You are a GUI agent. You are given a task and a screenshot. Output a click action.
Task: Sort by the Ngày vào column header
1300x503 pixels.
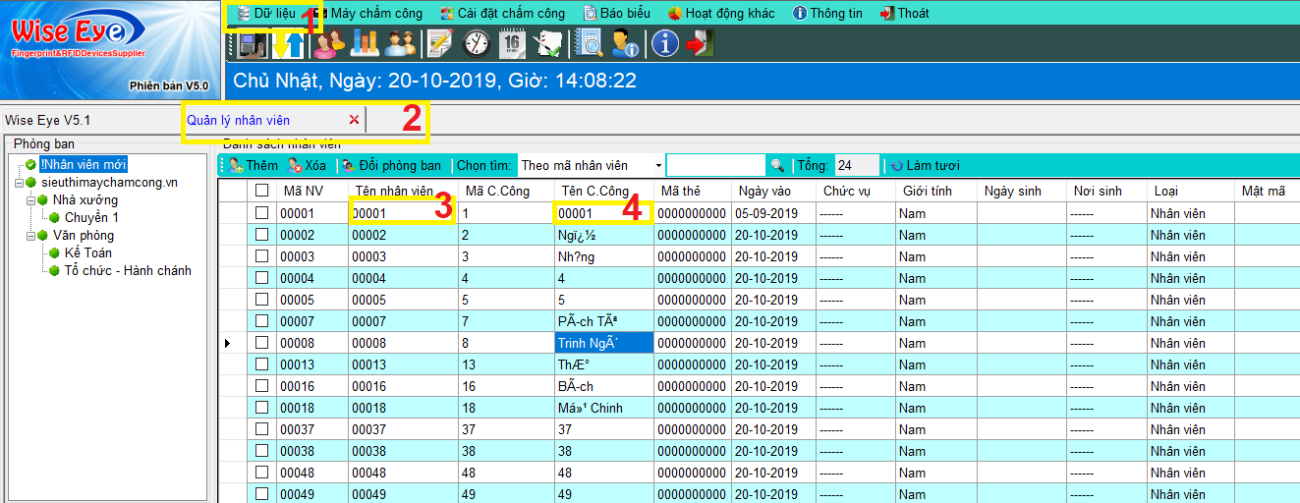tap(774, 191)
